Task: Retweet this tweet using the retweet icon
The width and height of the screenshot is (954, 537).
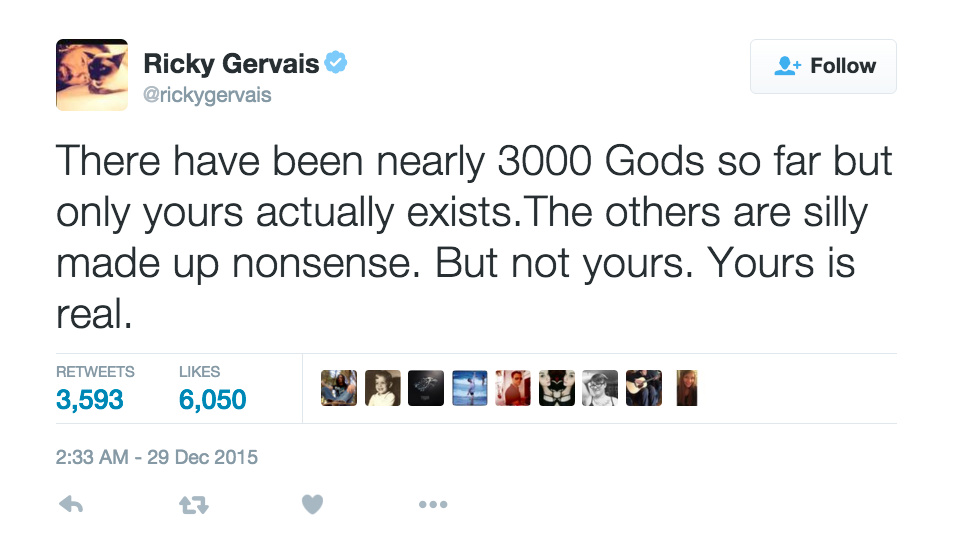Action: coord(193,506)
